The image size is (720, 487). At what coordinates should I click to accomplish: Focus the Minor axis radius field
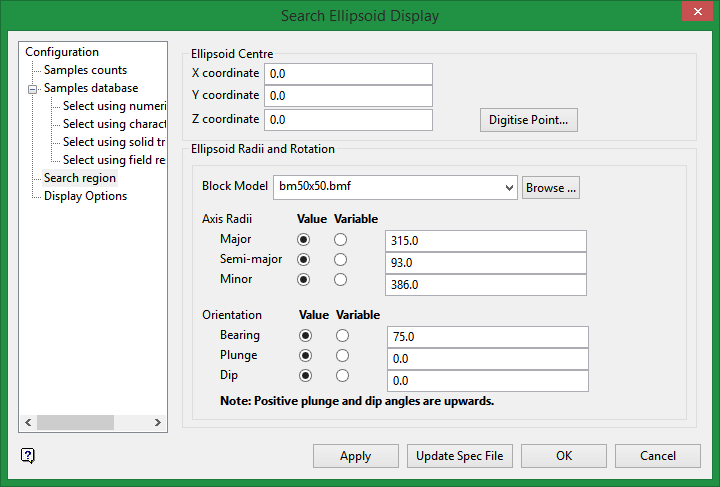(485, 285)
